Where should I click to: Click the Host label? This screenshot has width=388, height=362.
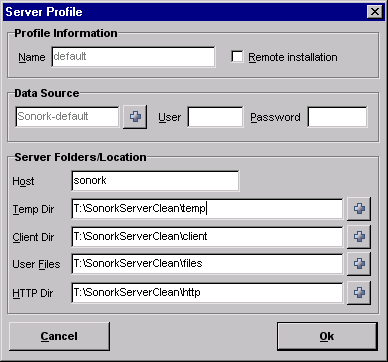pyautogui.click(x=23, y=181)
